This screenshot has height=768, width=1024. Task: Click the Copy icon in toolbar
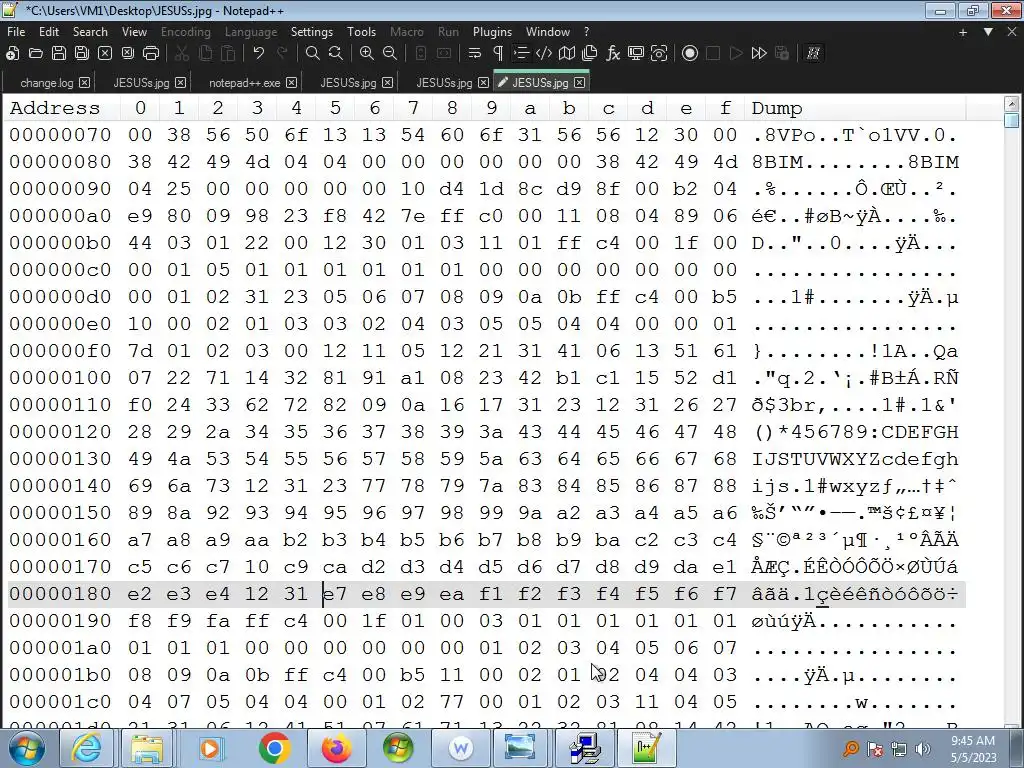[x=205, y=54]
